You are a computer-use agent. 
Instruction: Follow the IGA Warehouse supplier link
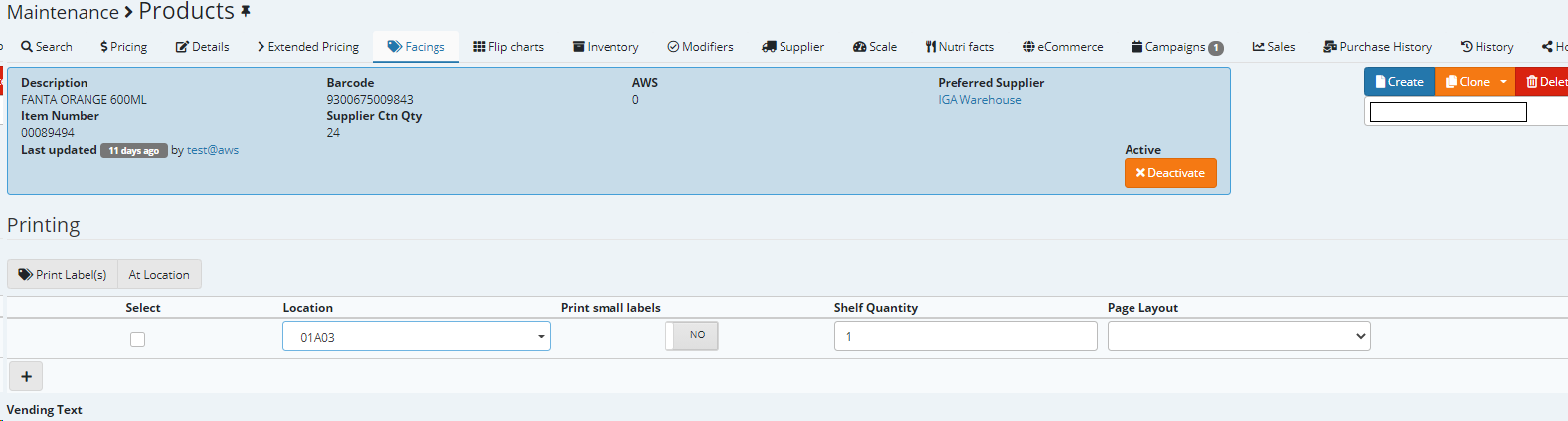click(979, 100)
